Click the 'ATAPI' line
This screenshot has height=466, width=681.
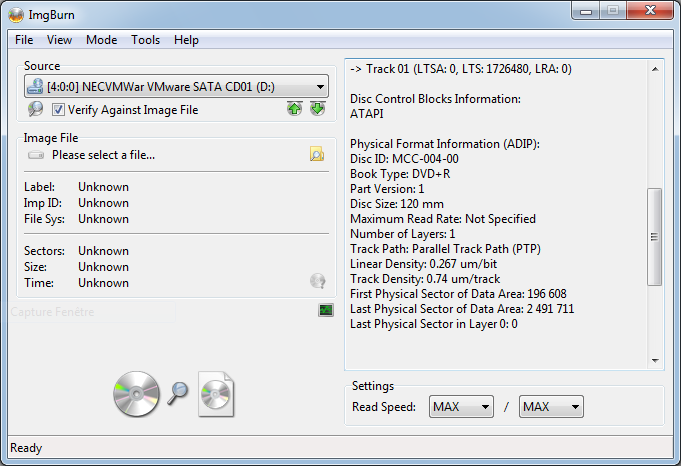coord(367,114)
